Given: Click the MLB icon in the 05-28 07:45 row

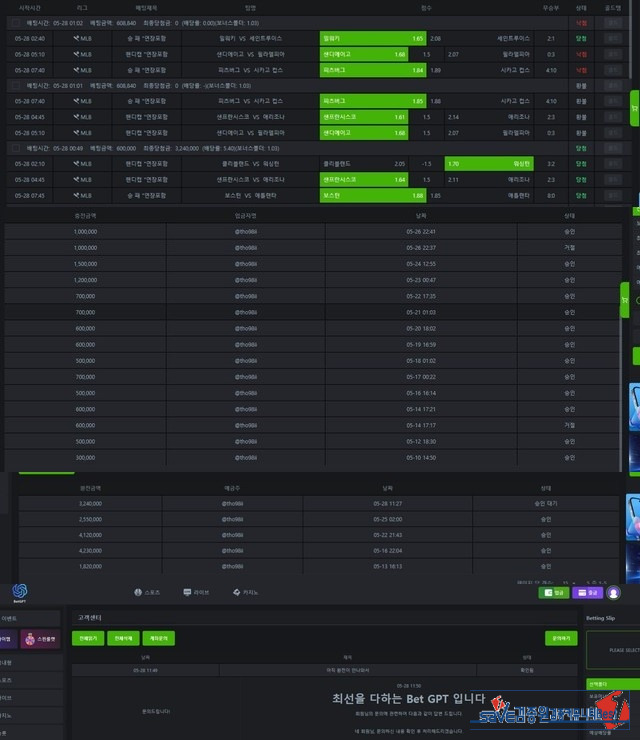Looking at the screenshot, I should (76, 195).
